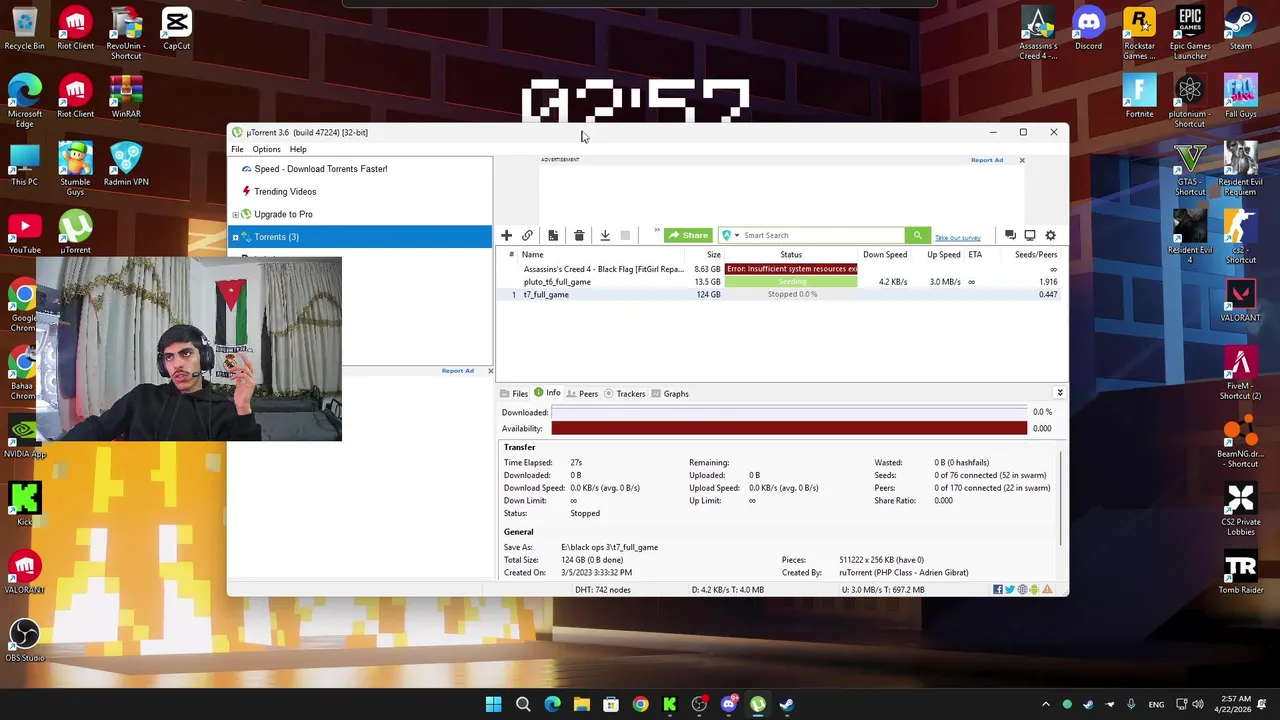
Task: Close the sidebar advertisement
Action: (490, 371)
